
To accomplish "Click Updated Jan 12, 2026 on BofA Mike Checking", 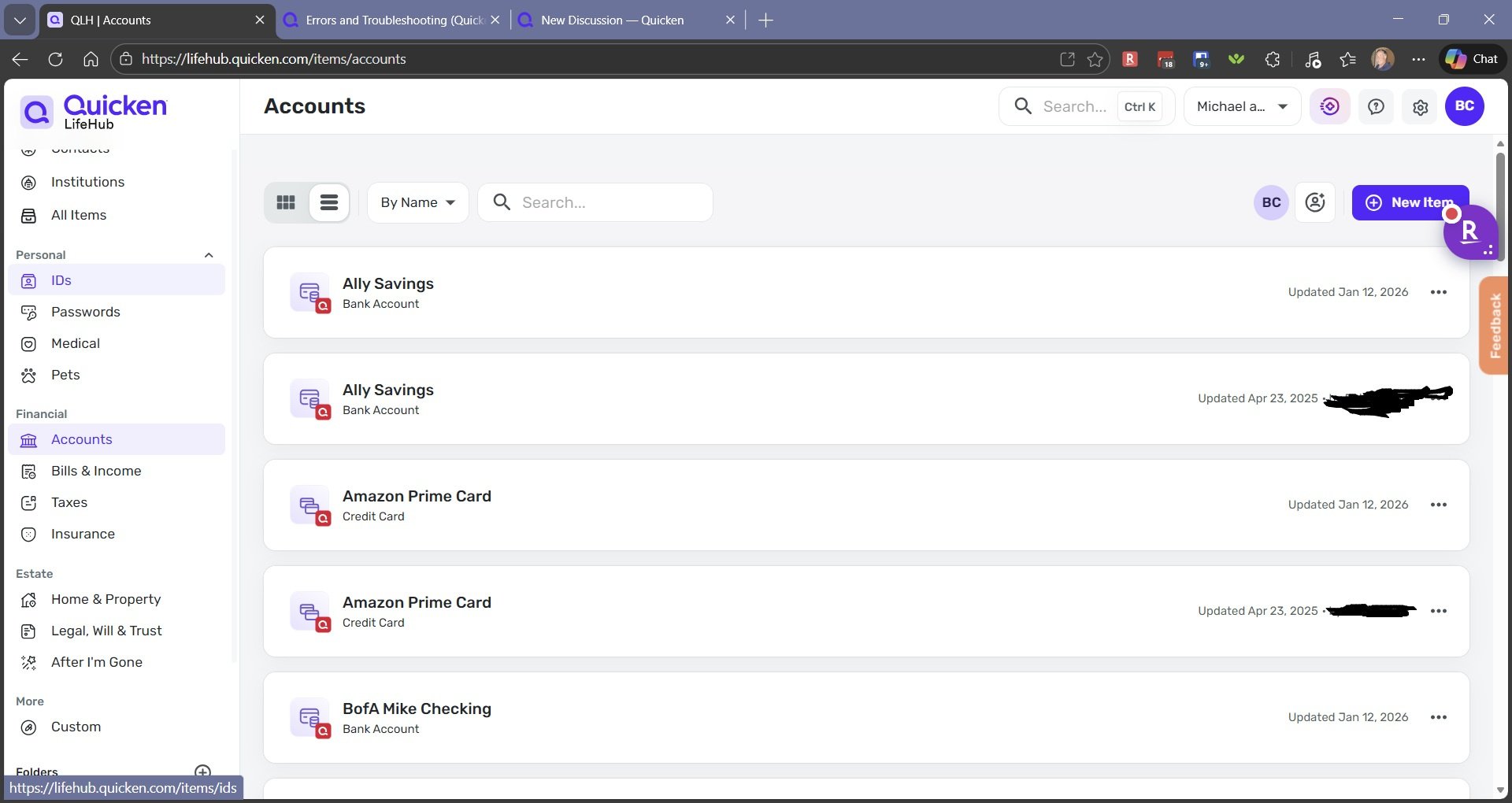I will coord(1347,717).
